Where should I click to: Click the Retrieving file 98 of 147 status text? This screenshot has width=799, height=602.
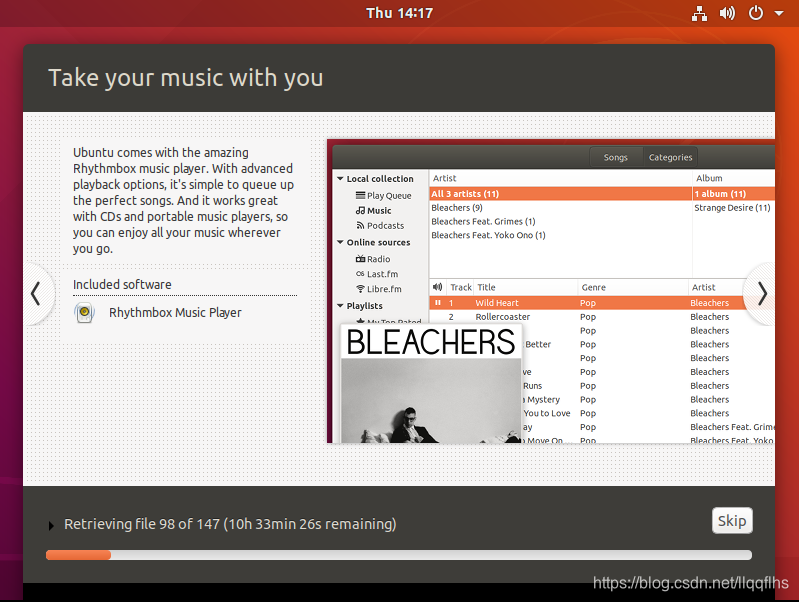coord(230,524)
